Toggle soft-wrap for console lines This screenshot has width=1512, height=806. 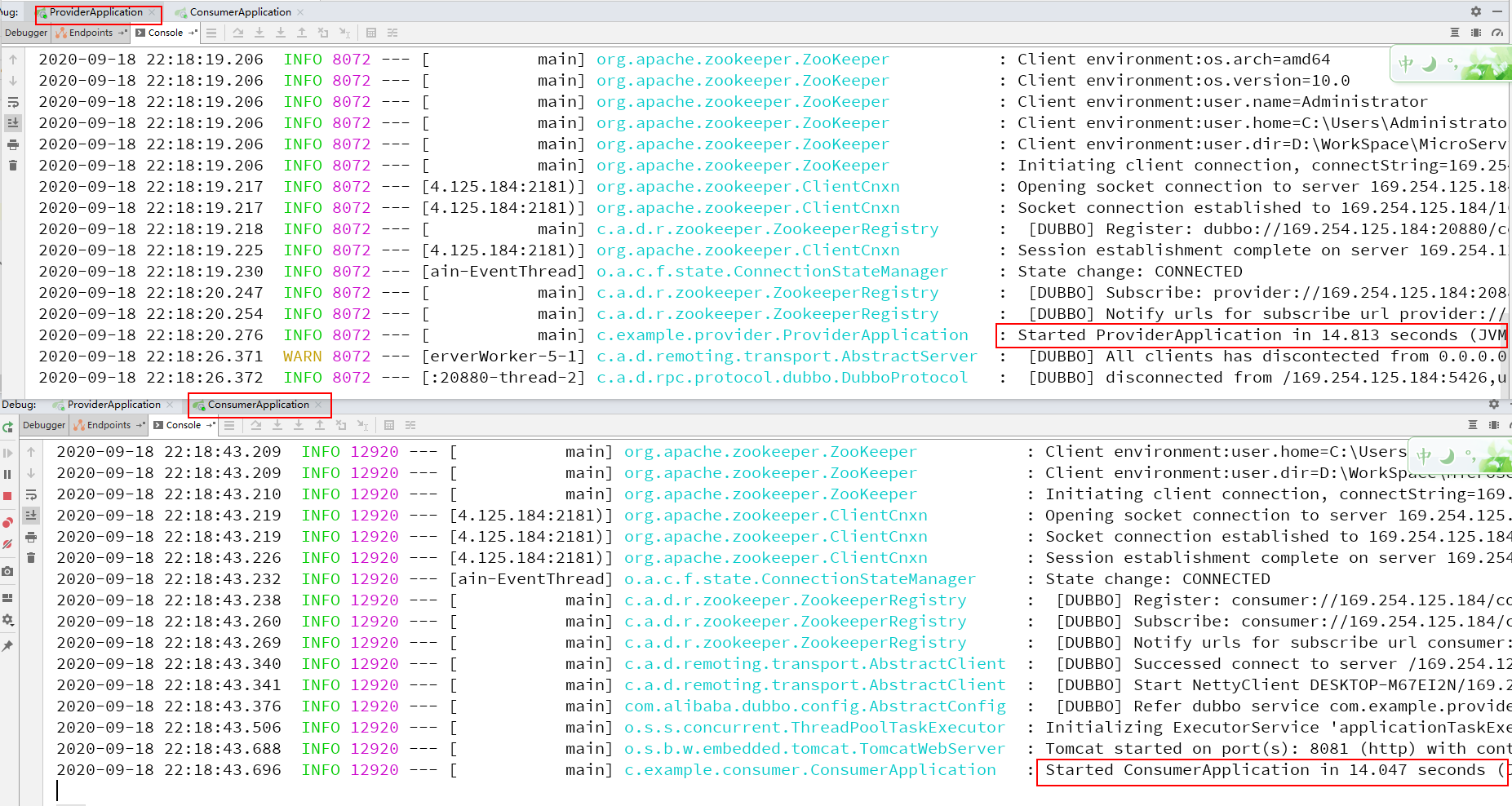[x=31, y=495]
